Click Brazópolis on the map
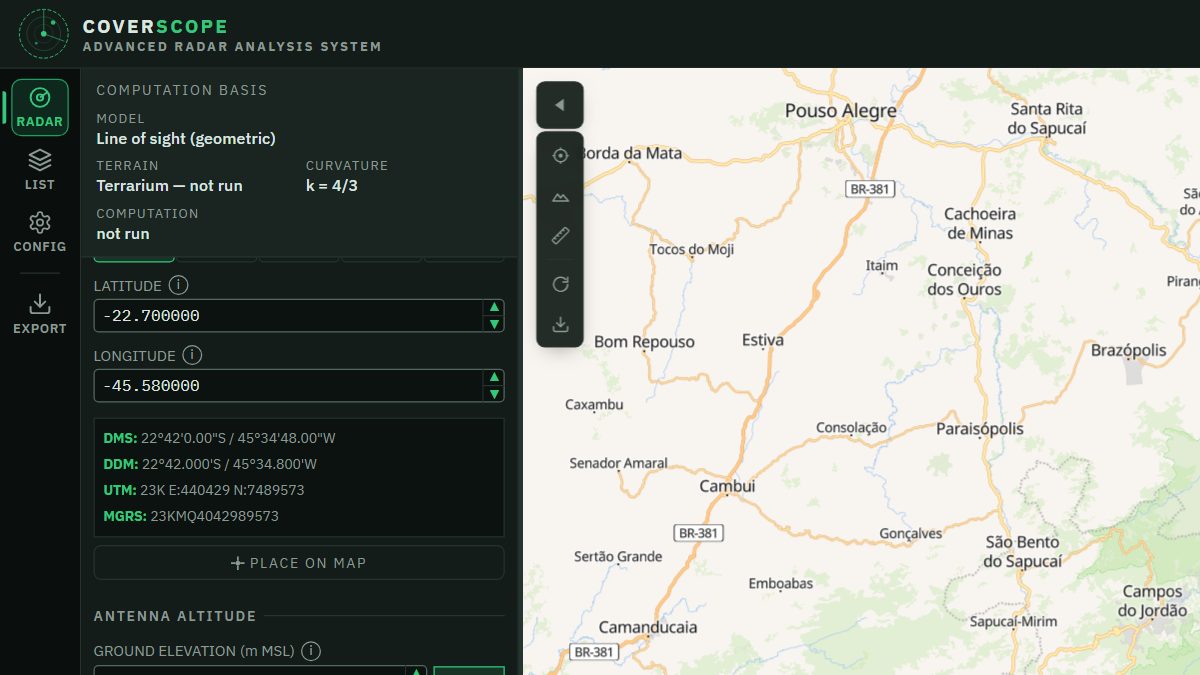This screenshot has width=1200, height=675. click(x=1129, y=350)
